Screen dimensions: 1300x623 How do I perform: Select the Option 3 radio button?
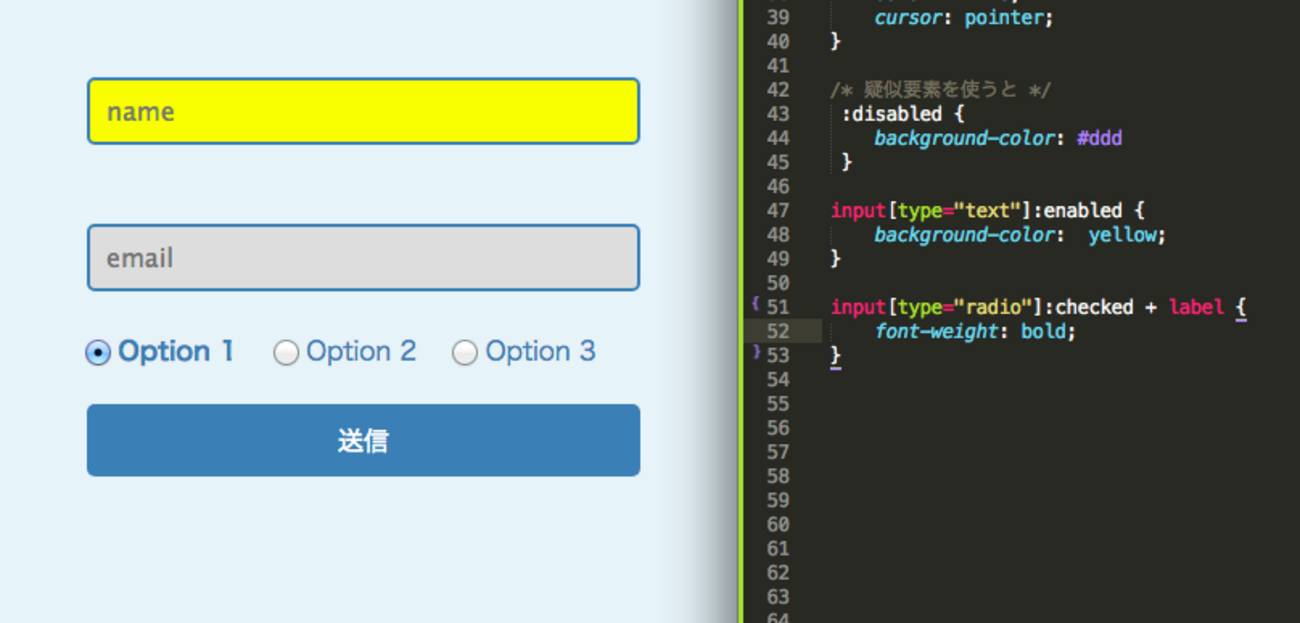[465, 353]
